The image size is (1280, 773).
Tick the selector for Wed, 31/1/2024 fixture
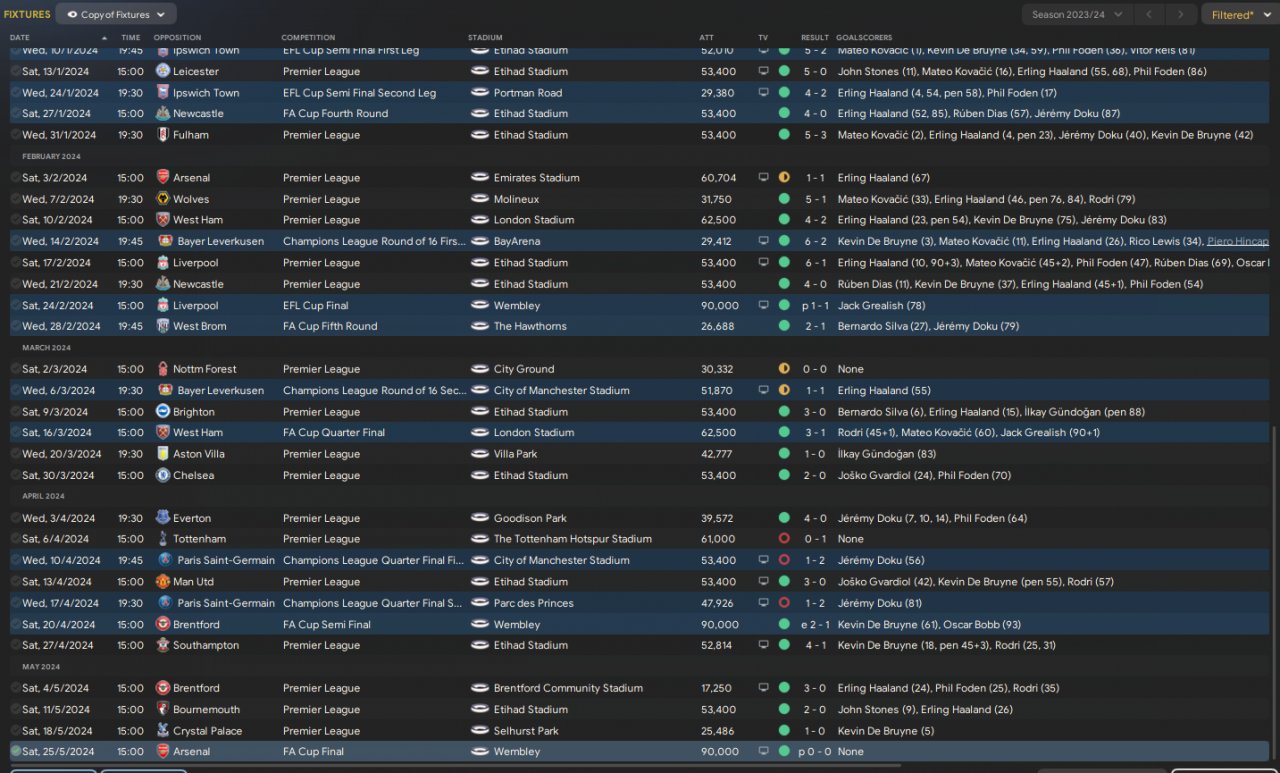[x=15, y=135]
